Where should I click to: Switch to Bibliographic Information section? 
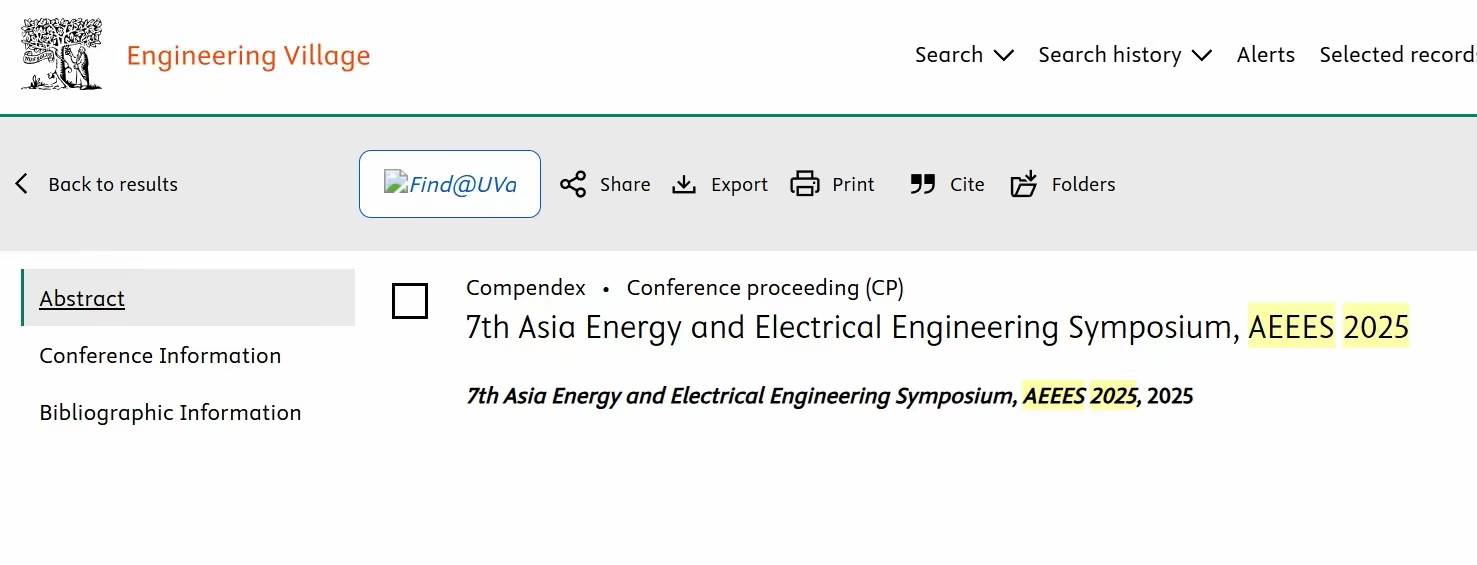170,413
